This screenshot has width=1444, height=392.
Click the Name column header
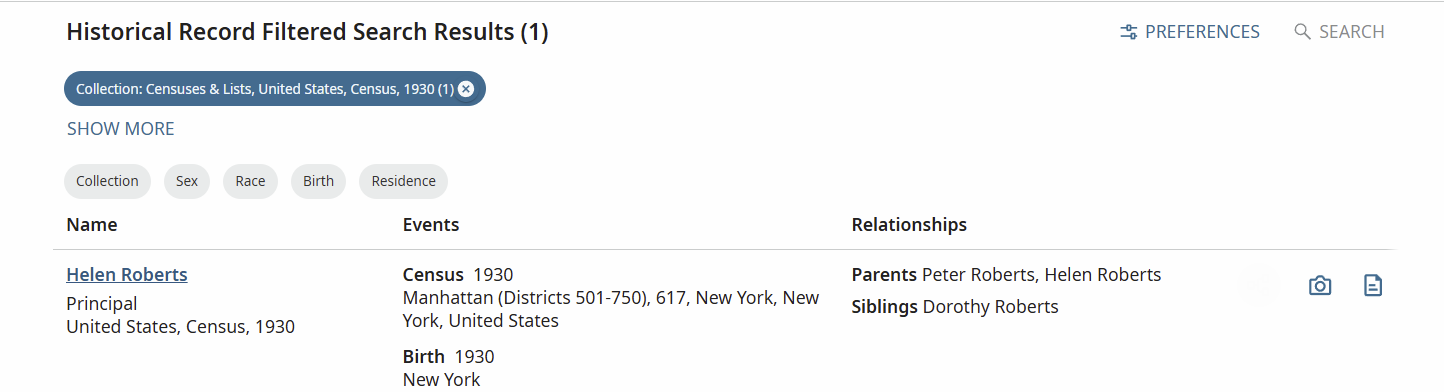[92, 225]
